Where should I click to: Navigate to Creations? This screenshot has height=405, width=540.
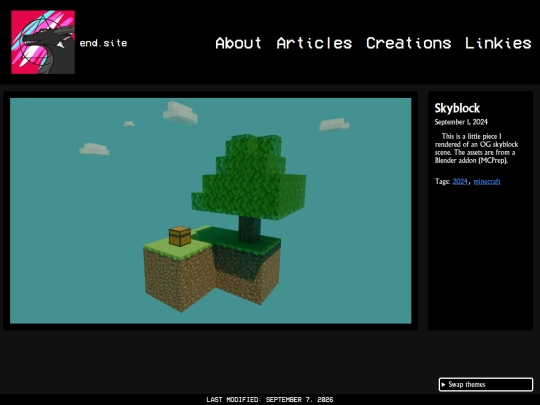click(x=408, y=43)
